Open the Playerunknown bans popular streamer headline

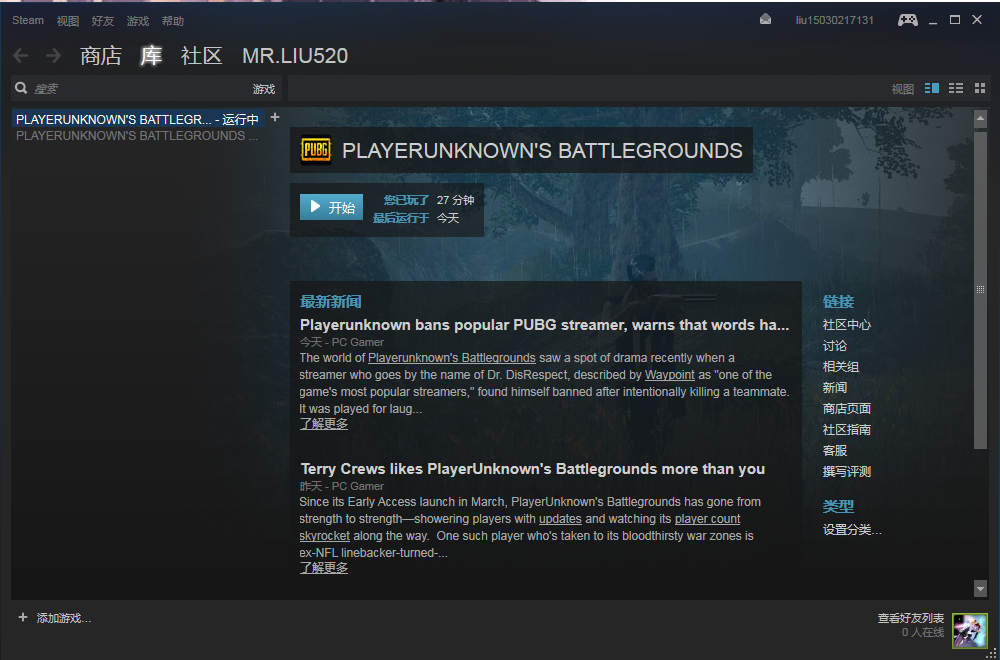click(x=545, y=325)
